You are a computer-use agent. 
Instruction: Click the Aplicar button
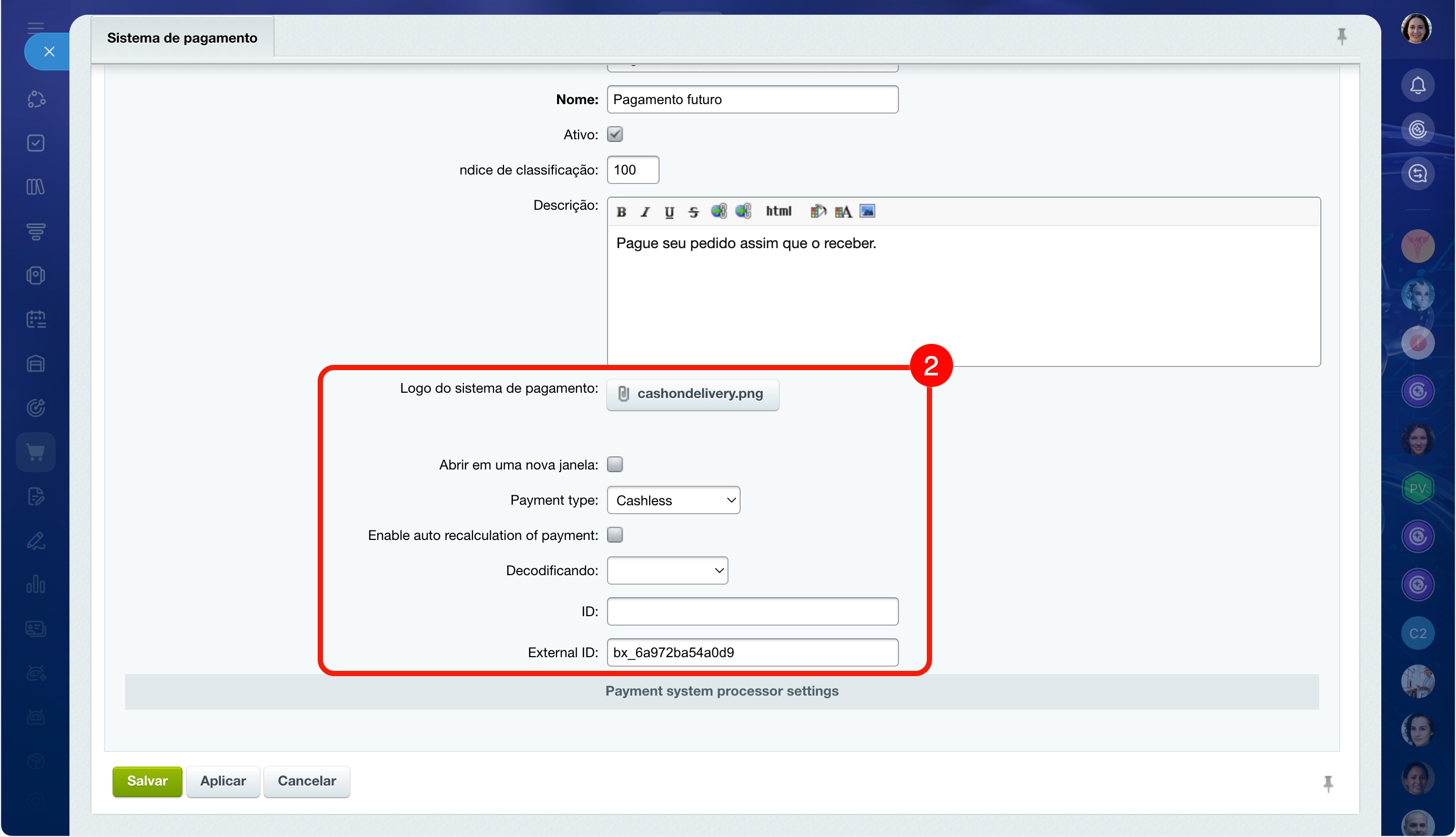[x=223, y=781]
